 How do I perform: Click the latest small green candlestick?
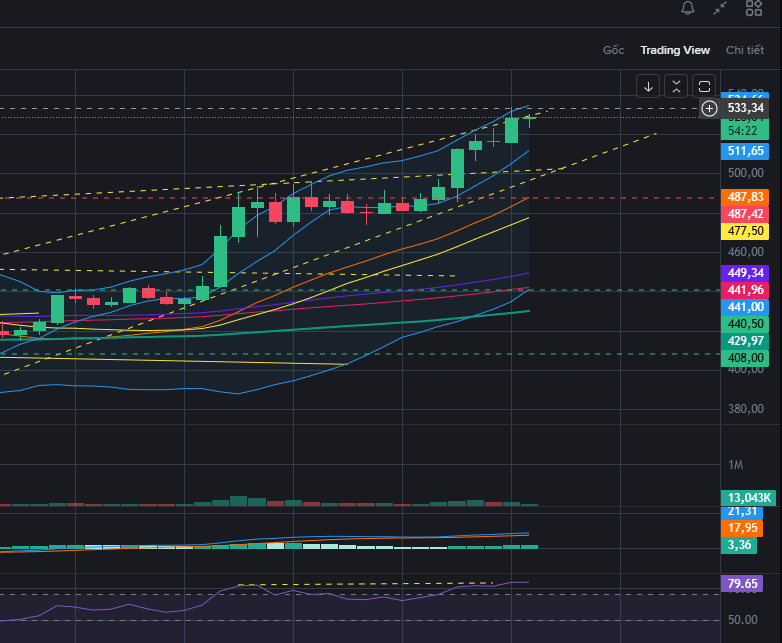coord(529,118)
